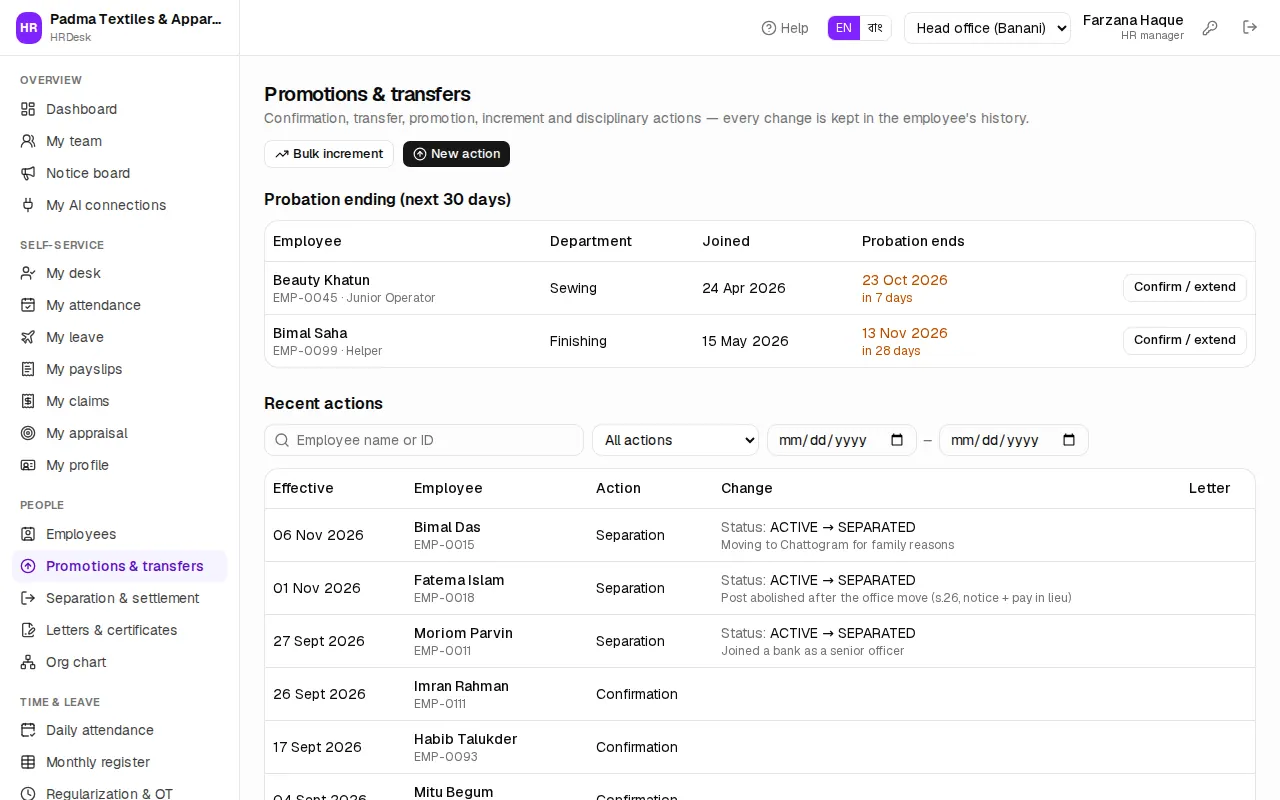Open My profile in the sidebar
This screenshot has width=1280, height=800.
(120, 465)
